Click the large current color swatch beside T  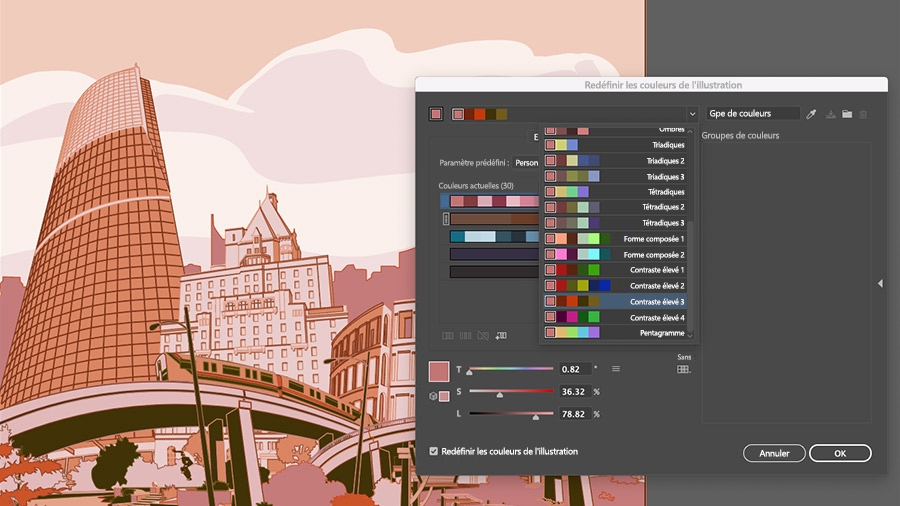(439, 372)
